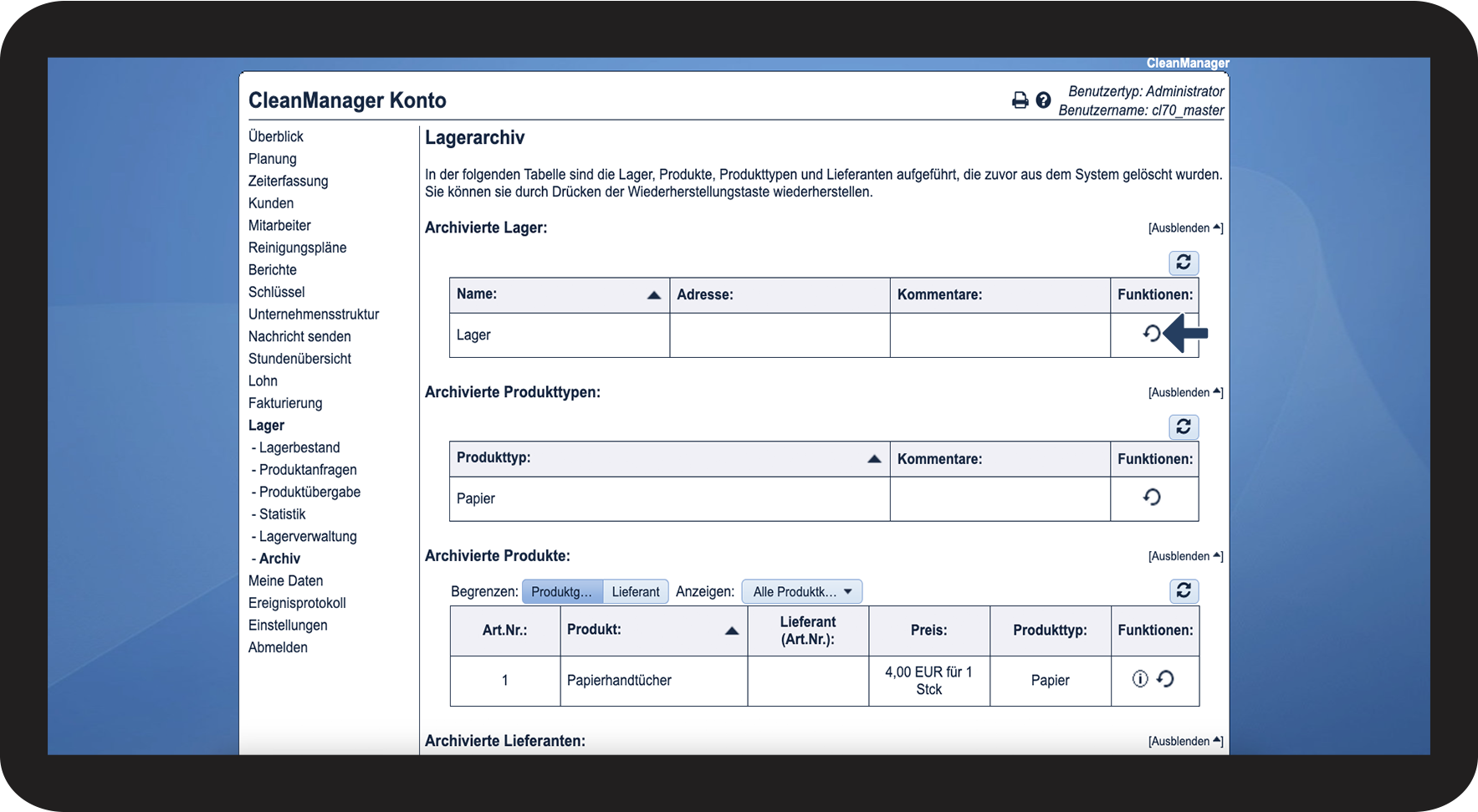
Task: Open Unternehmensstruktur link
Action: click(x=314, y=314)
